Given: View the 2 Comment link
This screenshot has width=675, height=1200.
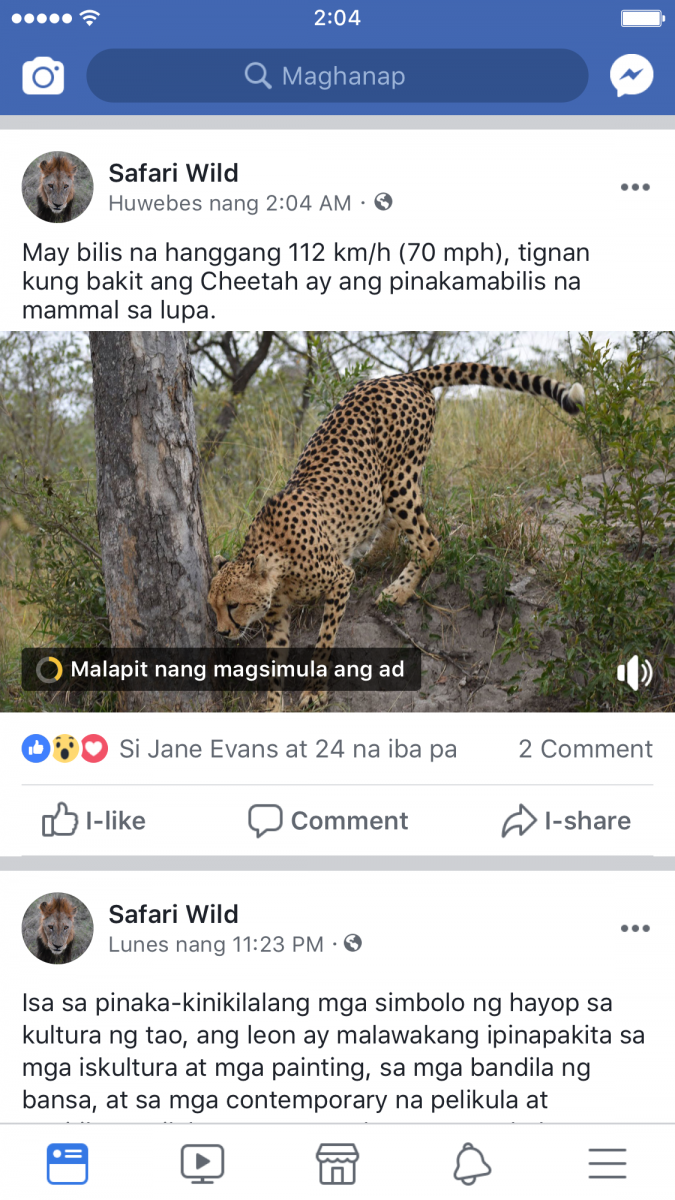Looking at the screenshot, I should click(585, 749).
